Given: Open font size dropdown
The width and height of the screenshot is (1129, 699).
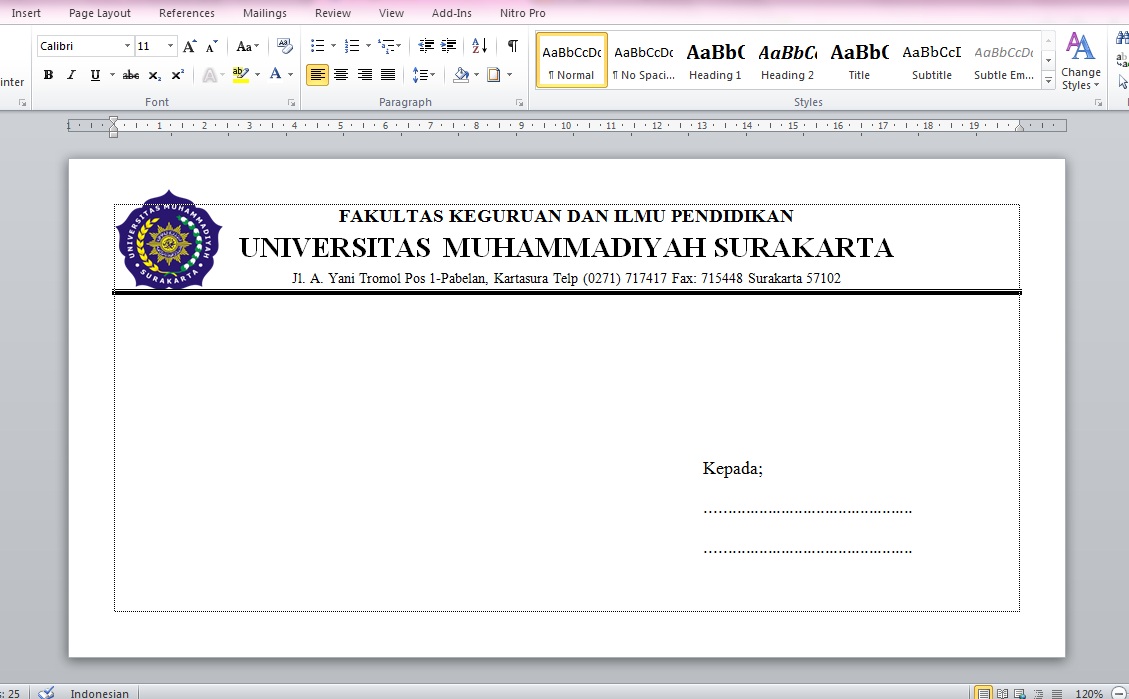Looking at the screenshot, I should (171, 46).
